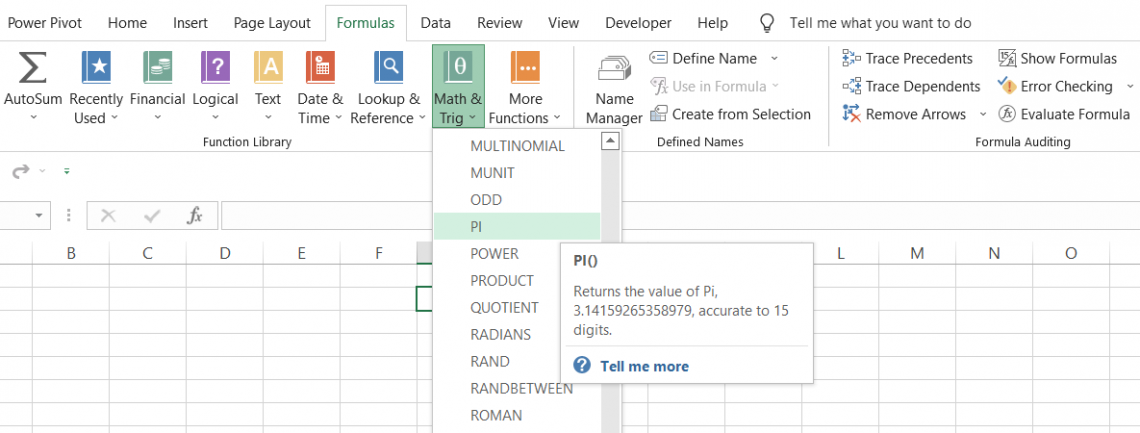Expand the Define Name dropdown arrow

[x=774, y=58]
